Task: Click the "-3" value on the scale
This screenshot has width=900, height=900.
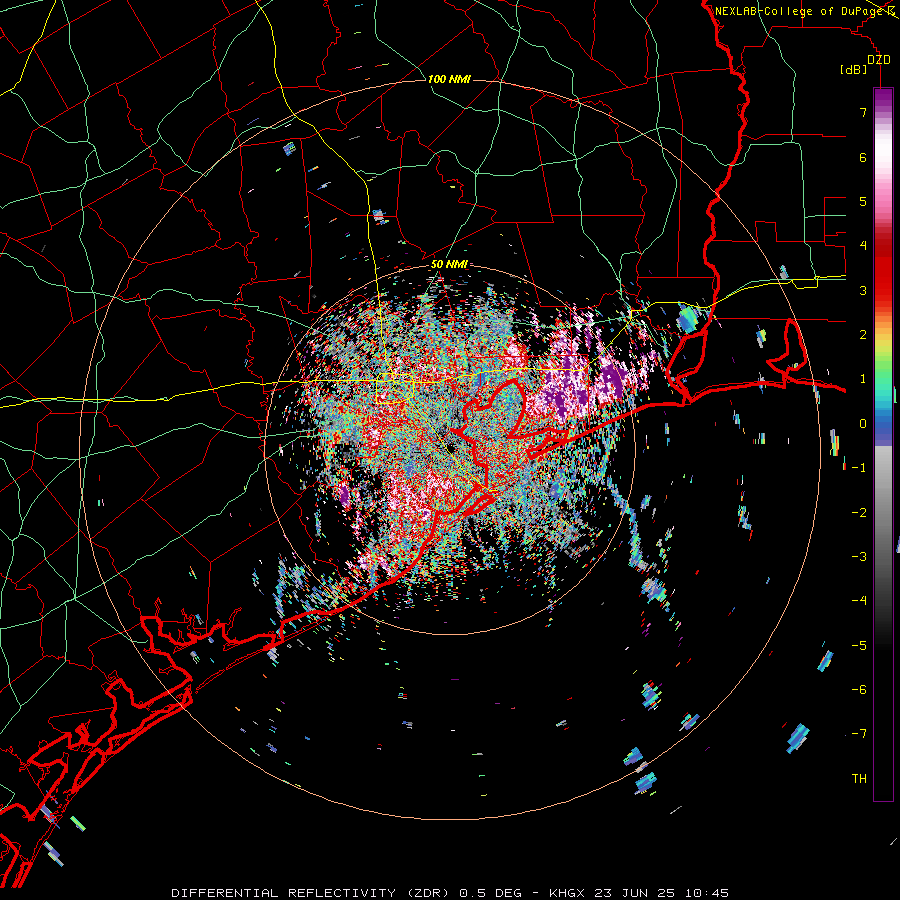Action: coord(859,557)
